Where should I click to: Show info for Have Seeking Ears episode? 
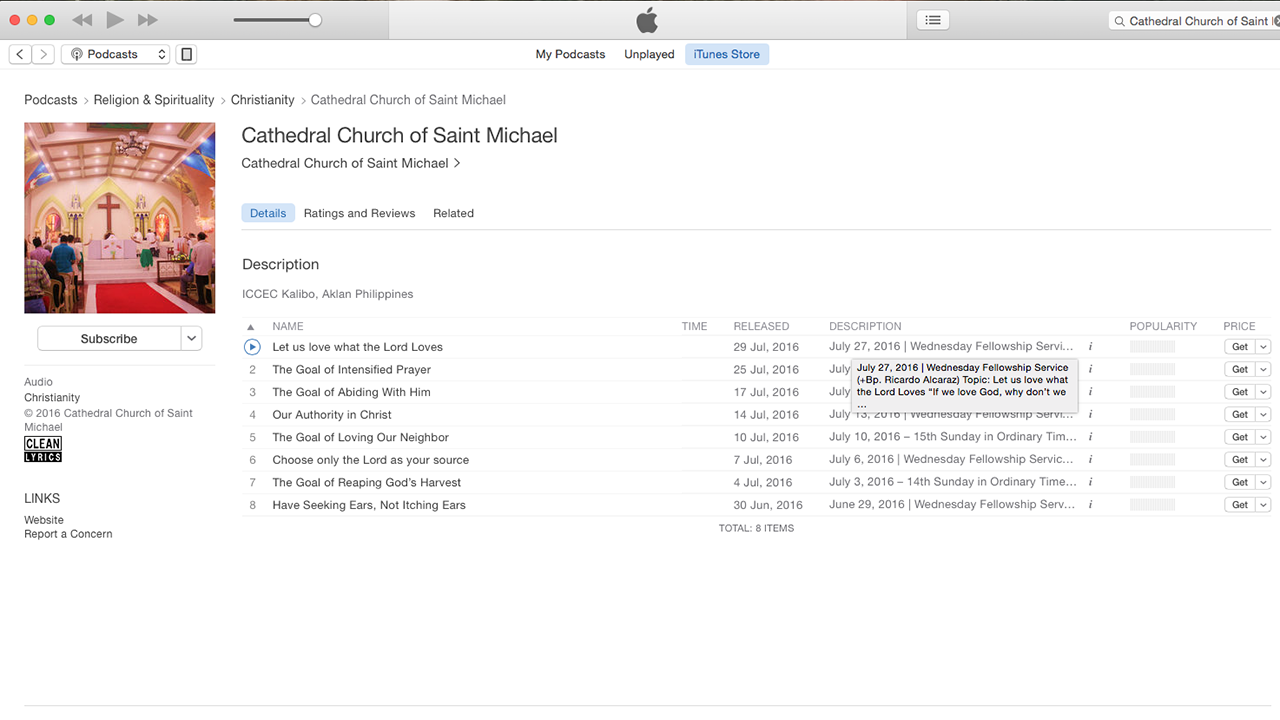1090,505
